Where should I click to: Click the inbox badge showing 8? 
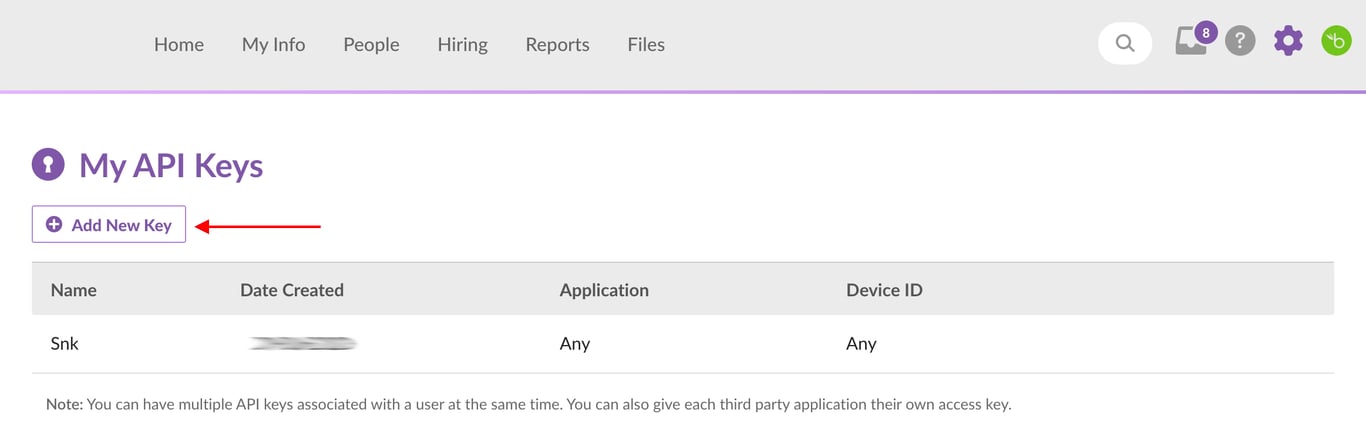tap(1206, 32)
